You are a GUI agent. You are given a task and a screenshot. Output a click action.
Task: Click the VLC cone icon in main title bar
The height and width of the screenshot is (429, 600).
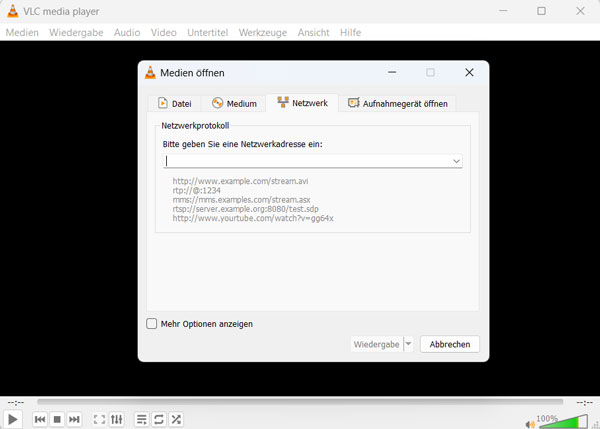pos(13,11)
